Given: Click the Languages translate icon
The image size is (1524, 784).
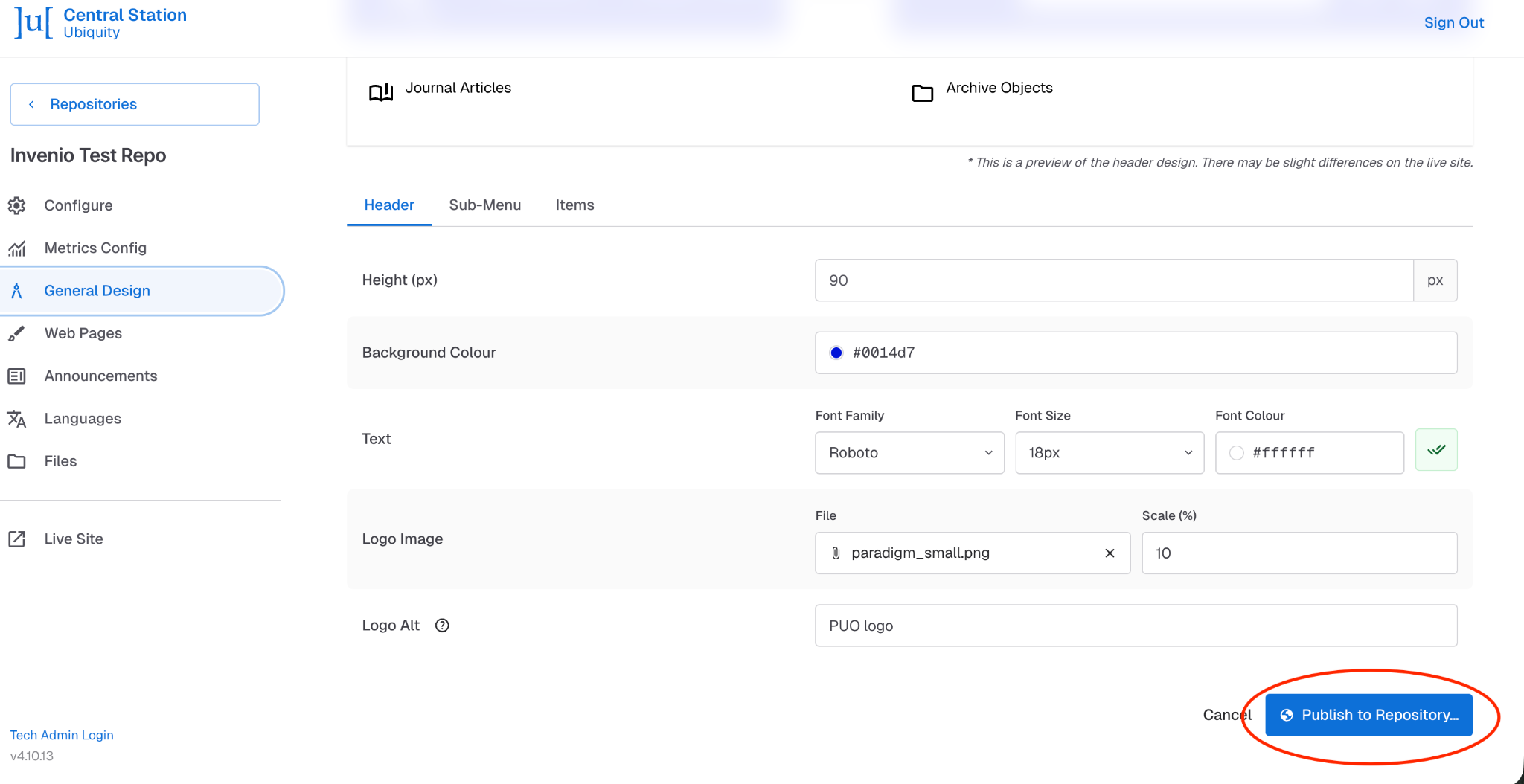Looking at the screenshot, I should click(x=16, y=419).
